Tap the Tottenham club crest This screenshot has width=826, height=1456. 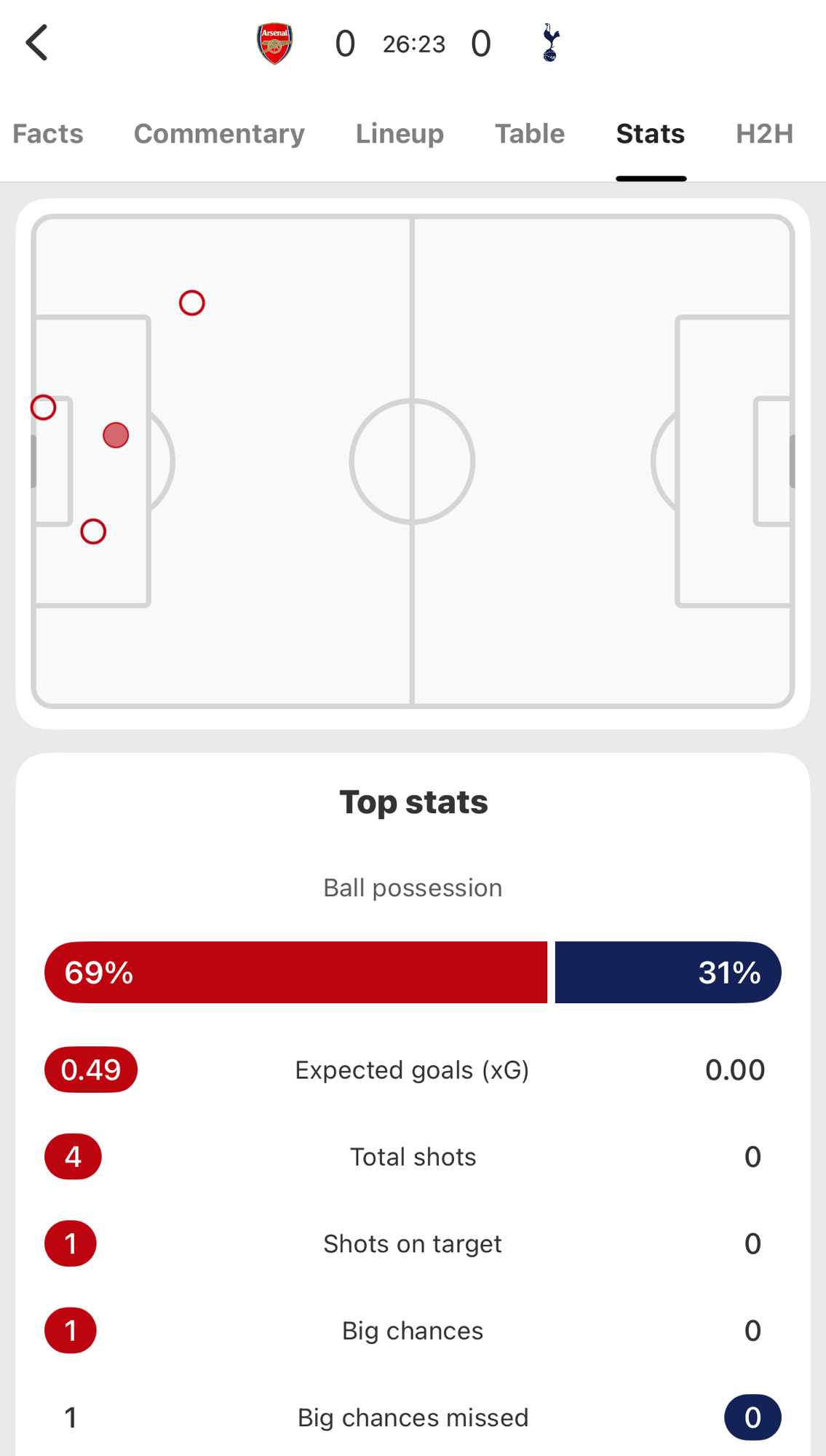click(x=551, y=43)
